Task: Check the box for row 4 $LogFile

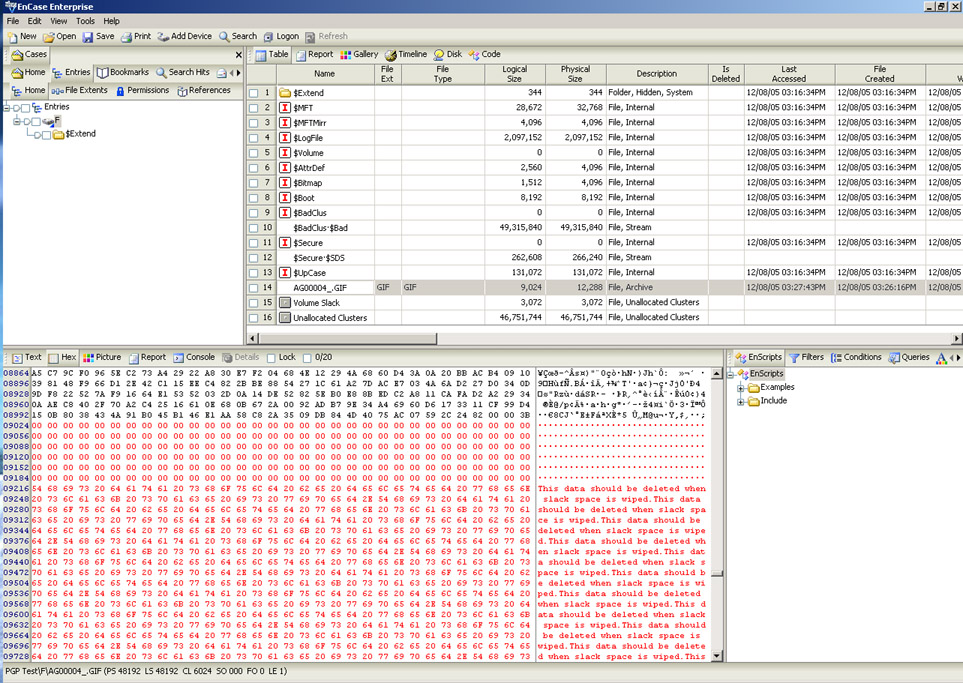Action: click(254, 138)
